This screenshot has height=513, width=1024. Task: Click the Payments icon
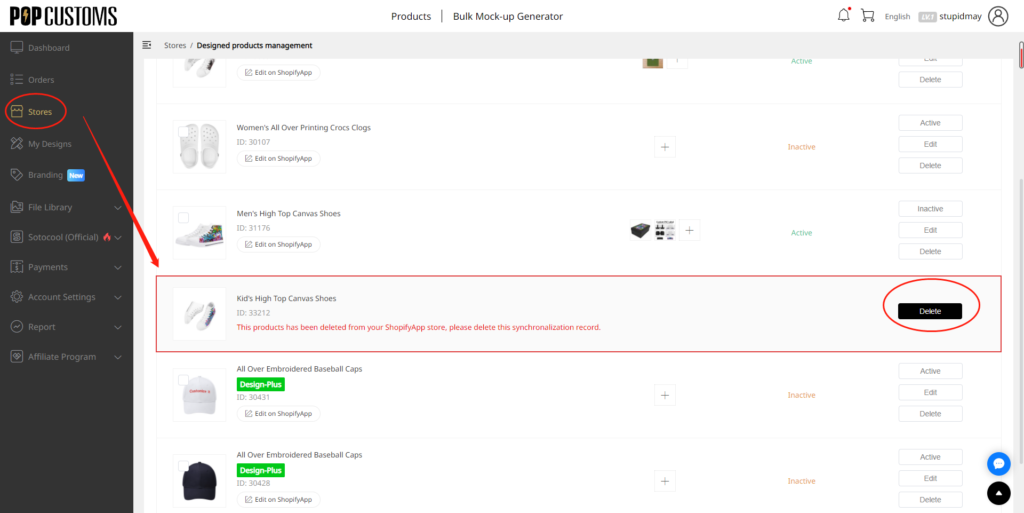pyautogui.click(x=17, y=267)
